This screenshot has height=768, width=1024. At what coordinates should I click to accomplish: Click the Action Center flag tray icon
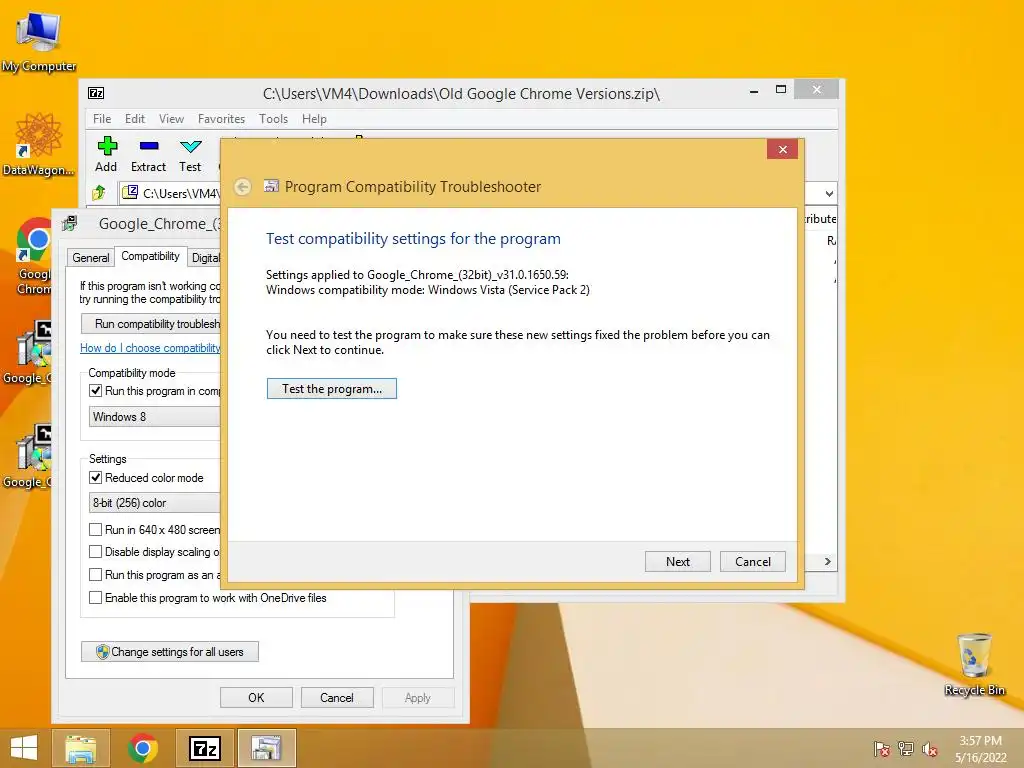tap(881, 749)
